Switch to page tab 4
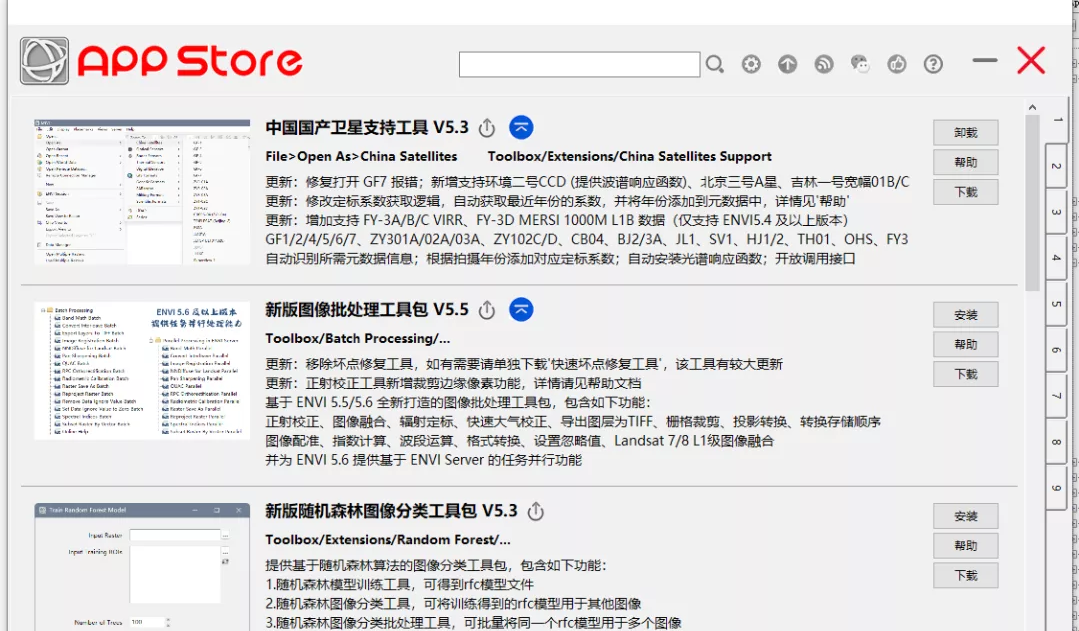 1056,258
